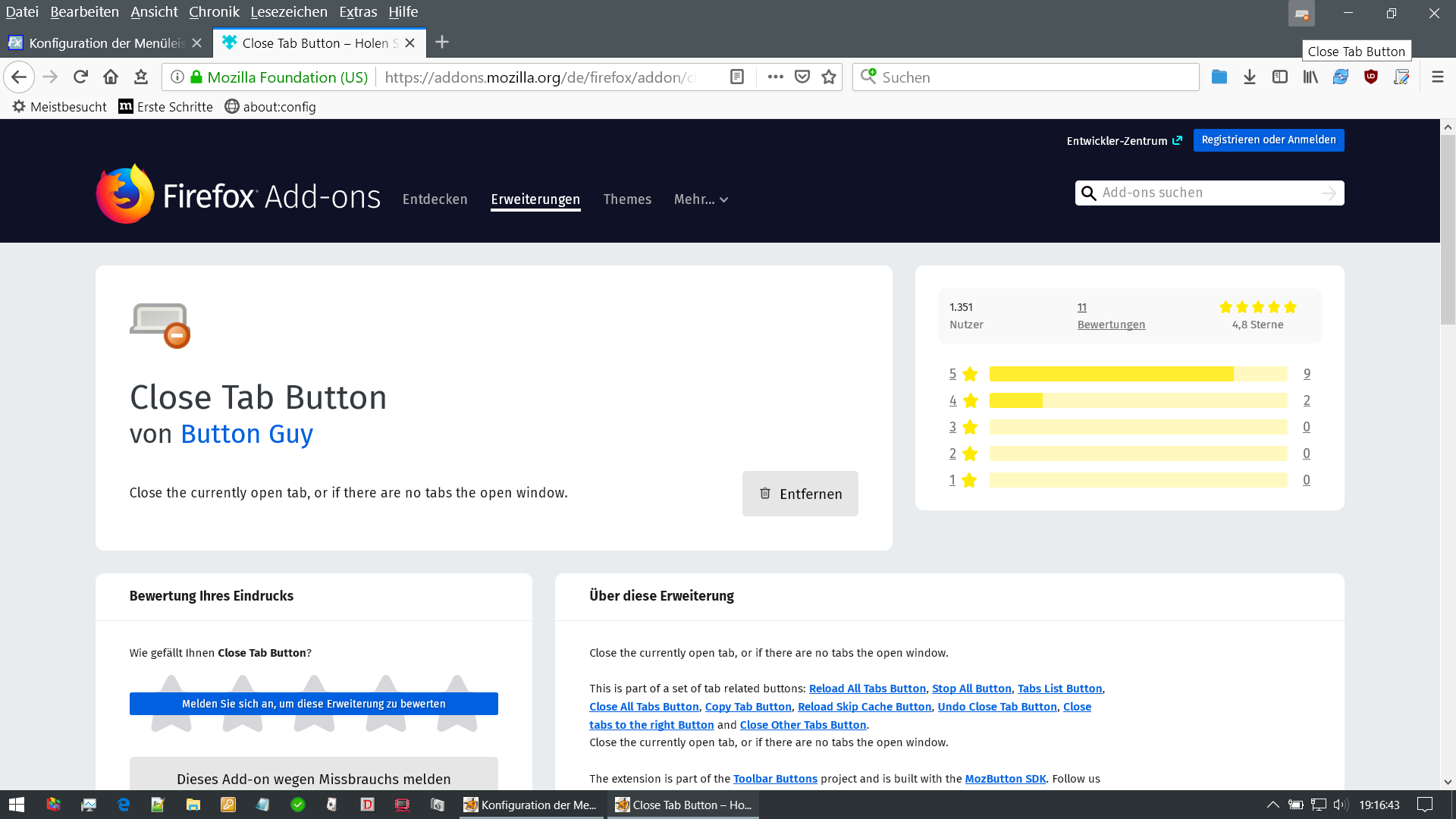Click the reload page icon
1456x819 pixels.
click(80, 77)
